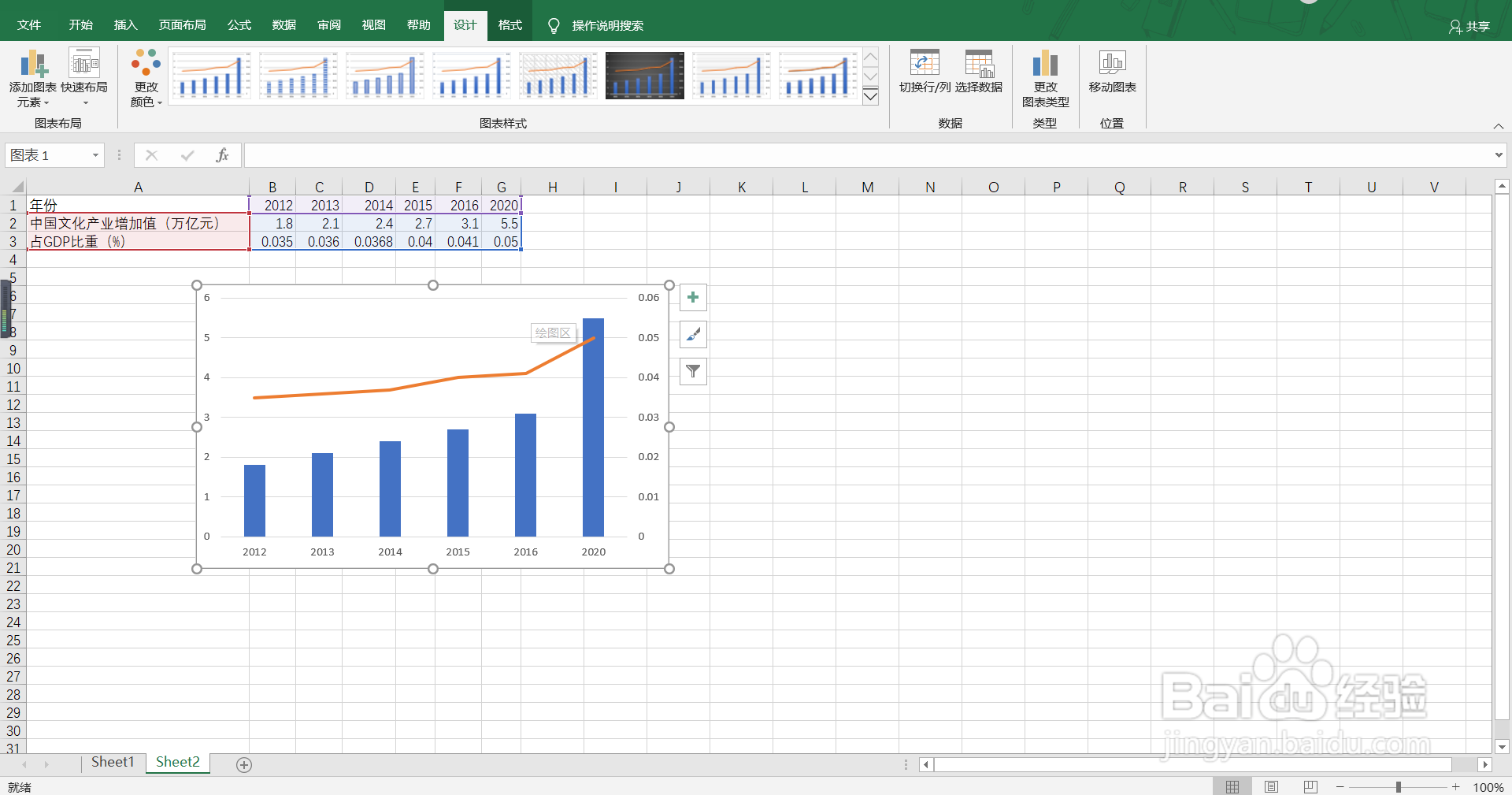This screenshot has width=1512, height=795.
Task: Click the 100% zoom level
Action: tap(1488, 787)
